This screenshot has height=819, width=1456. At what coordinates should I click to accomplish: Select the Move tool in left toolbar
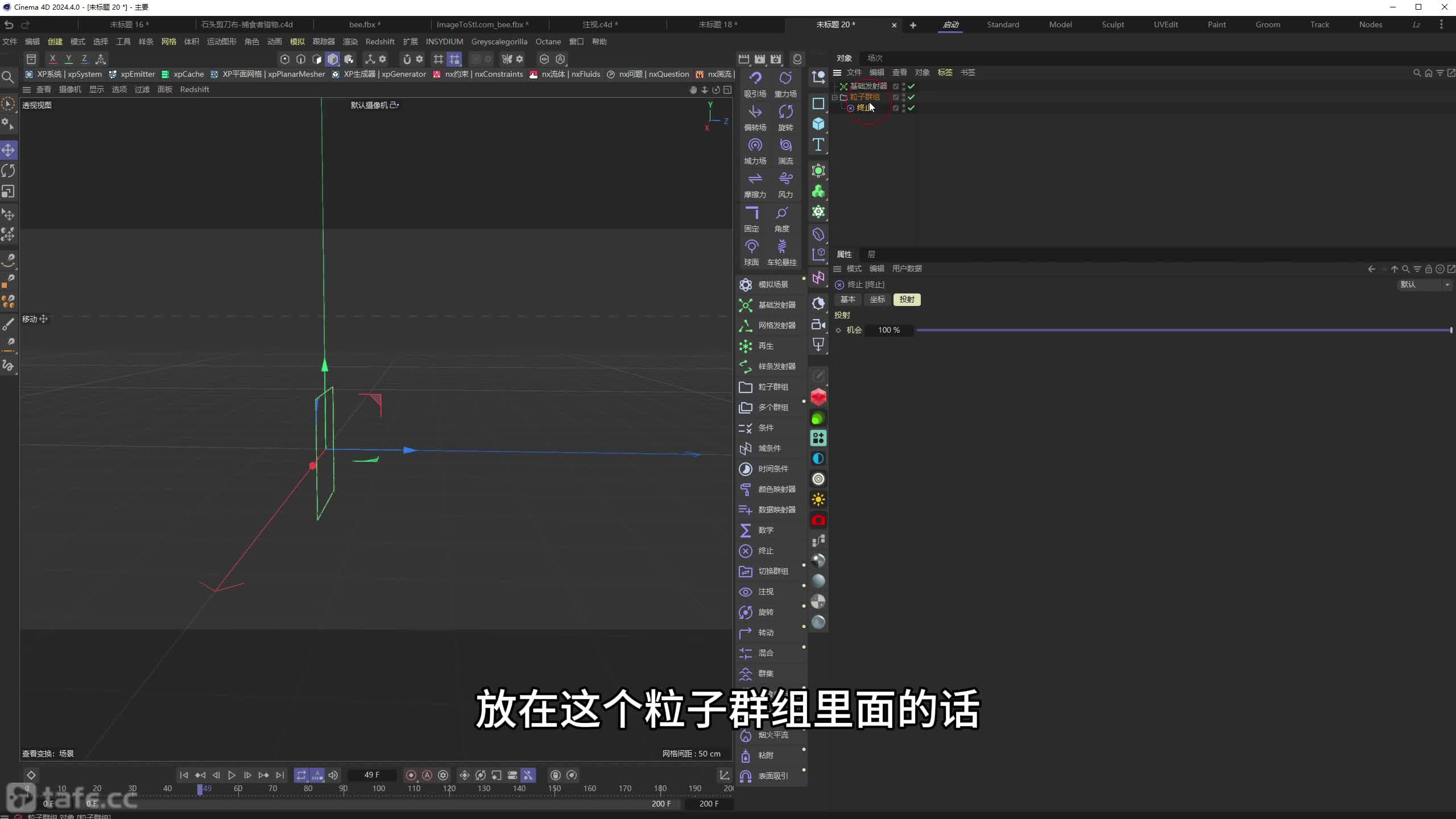coord(9,150)
